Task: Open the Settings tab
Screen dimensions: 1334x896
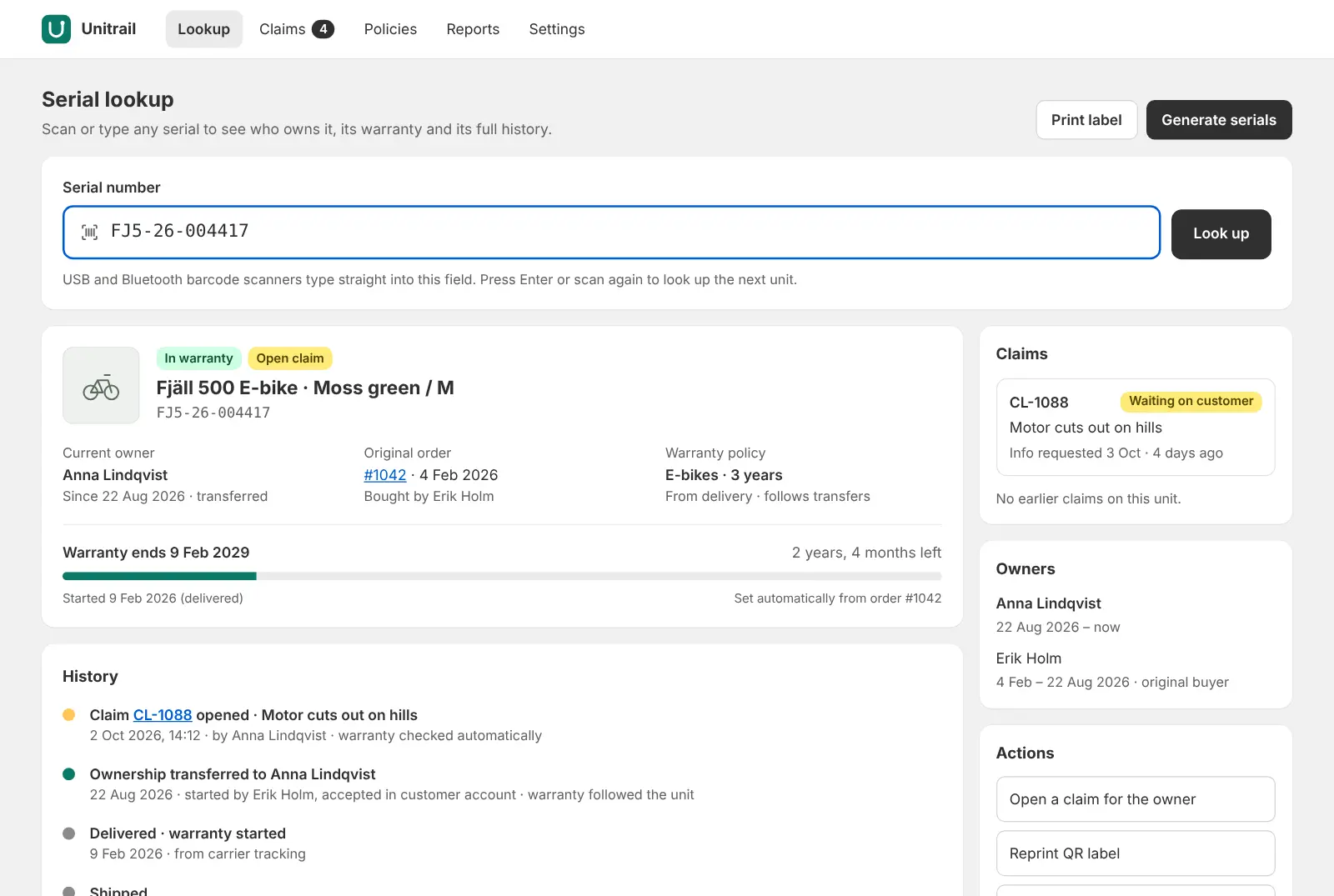Action: pyautogui.click(x=557, y=29)
